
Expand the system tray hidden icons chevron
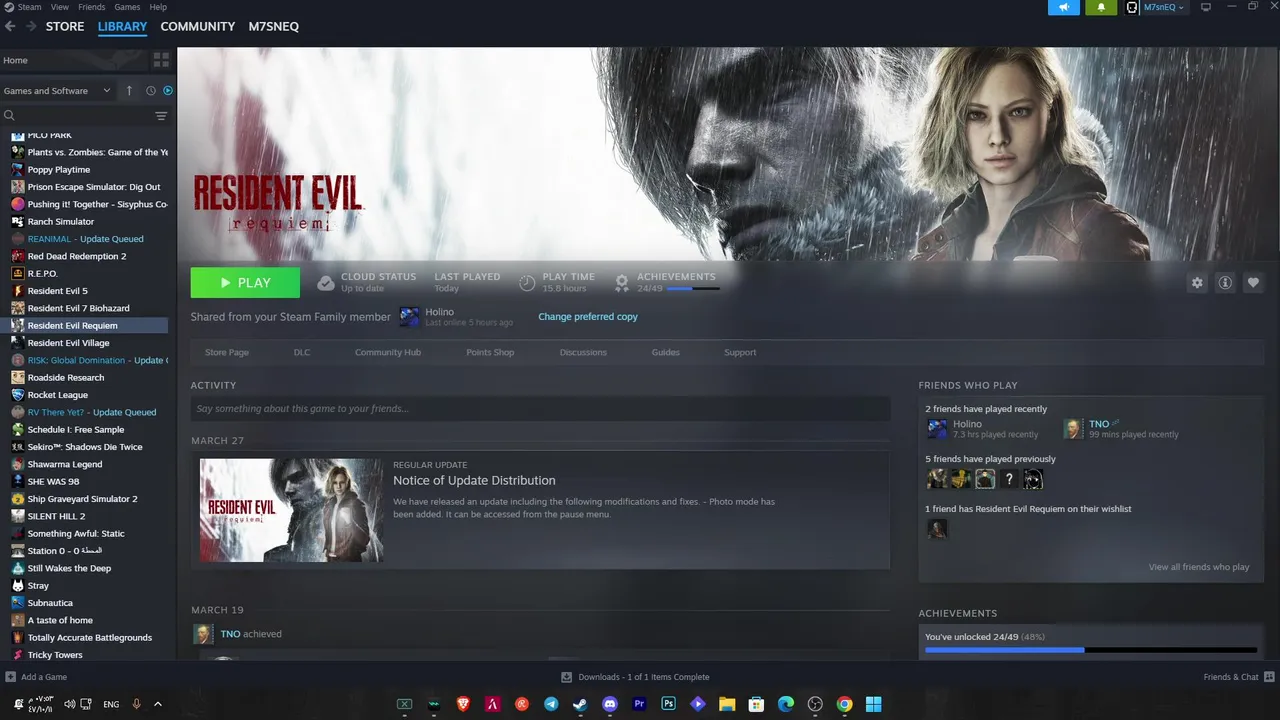pos(158,704)
